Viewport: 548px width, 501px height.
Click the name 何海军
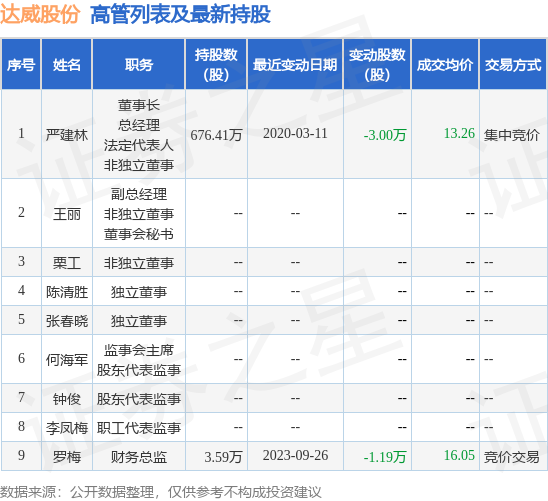coord(67,360)
